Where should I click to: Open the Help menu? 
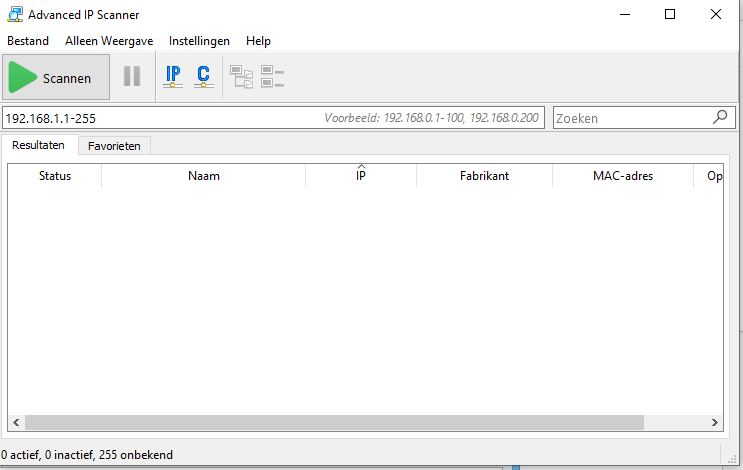pyautogui.click(x=258, y=41)
